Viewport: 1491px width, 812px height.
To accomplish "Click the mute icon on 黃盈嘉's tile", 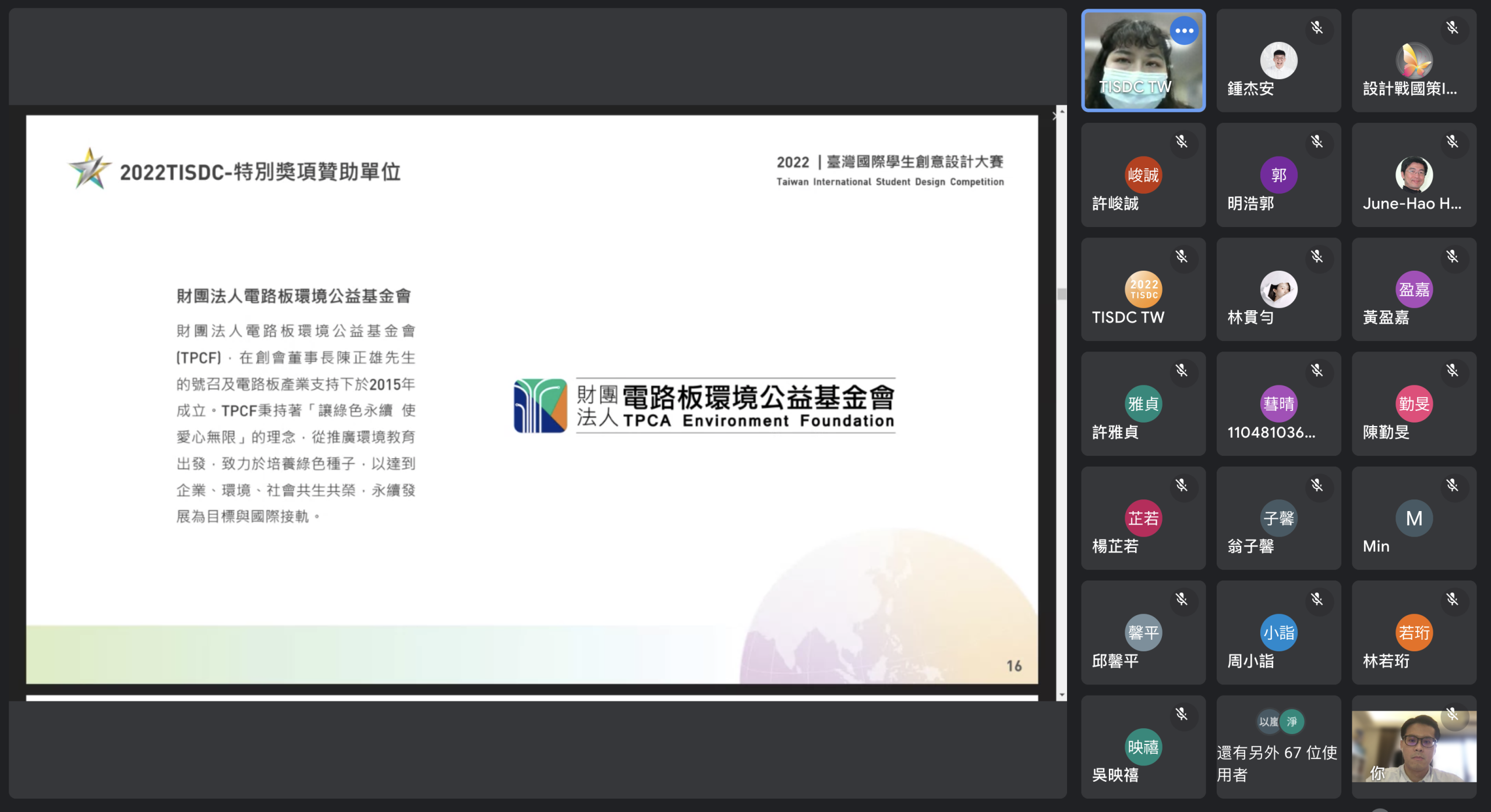I will [x=1453, y=256].
